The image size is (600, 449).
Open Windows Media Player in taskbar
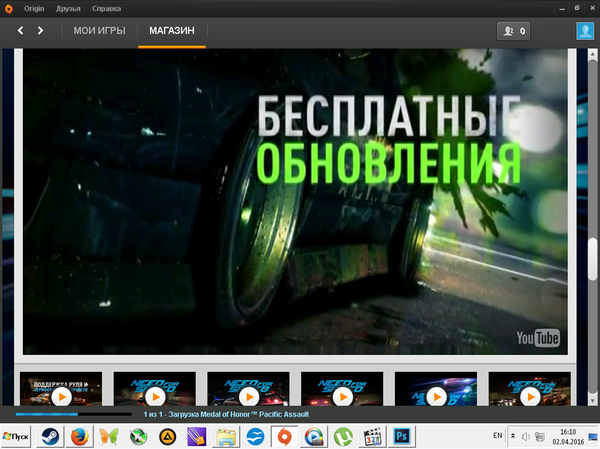tap(314, 436)
